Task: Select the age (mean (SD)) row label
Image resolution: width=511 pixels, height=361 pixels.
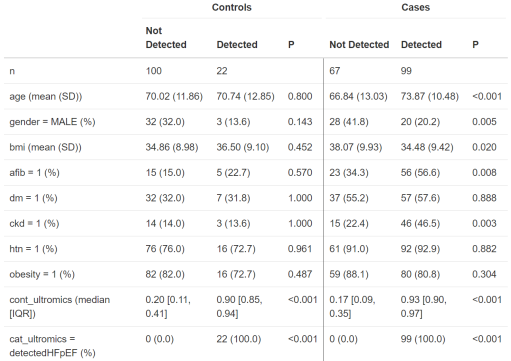Action: tap(46, 97)
